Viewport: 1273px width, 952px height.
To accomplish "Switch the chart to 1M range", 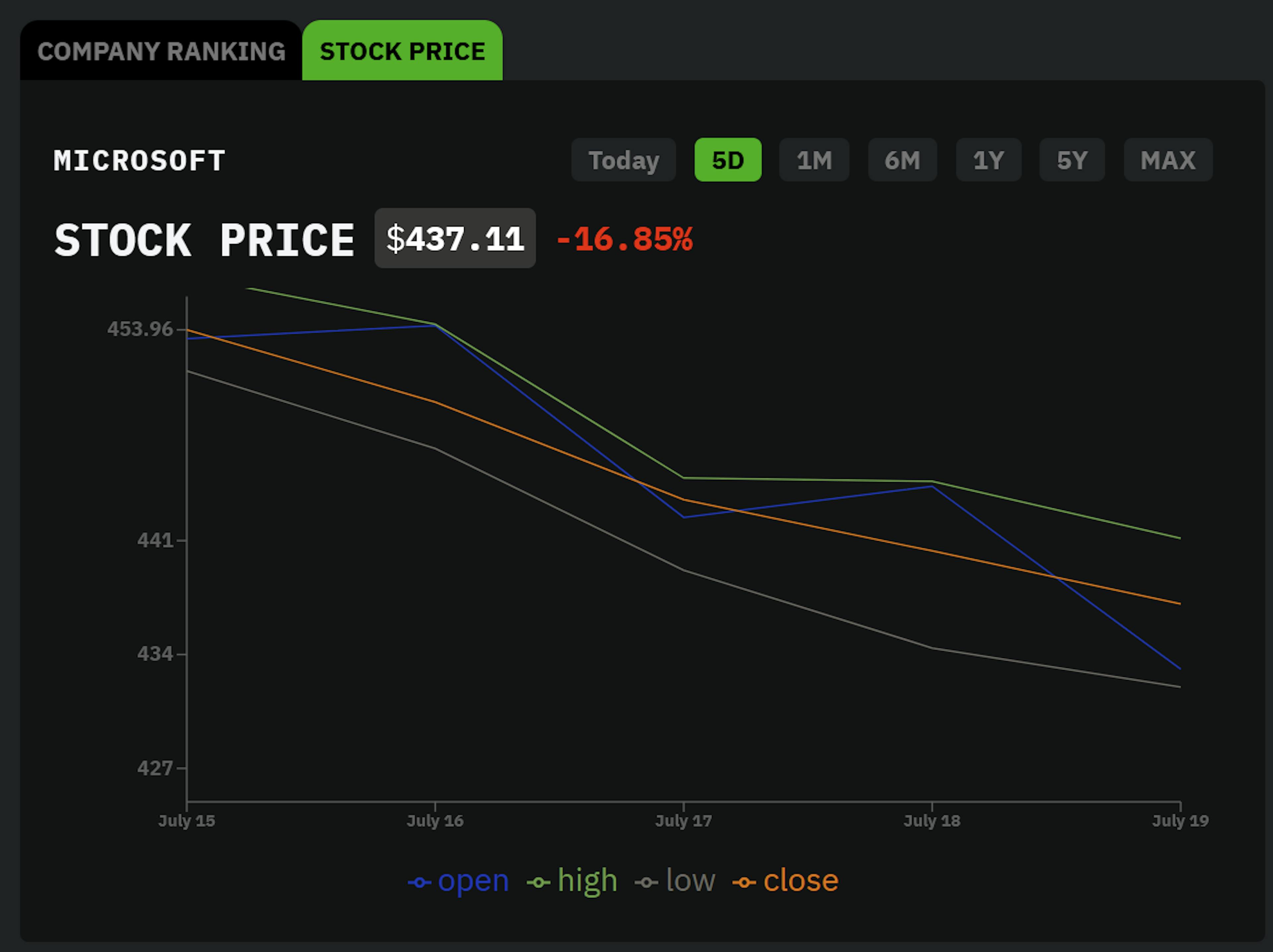I will [x=814, y=160].
